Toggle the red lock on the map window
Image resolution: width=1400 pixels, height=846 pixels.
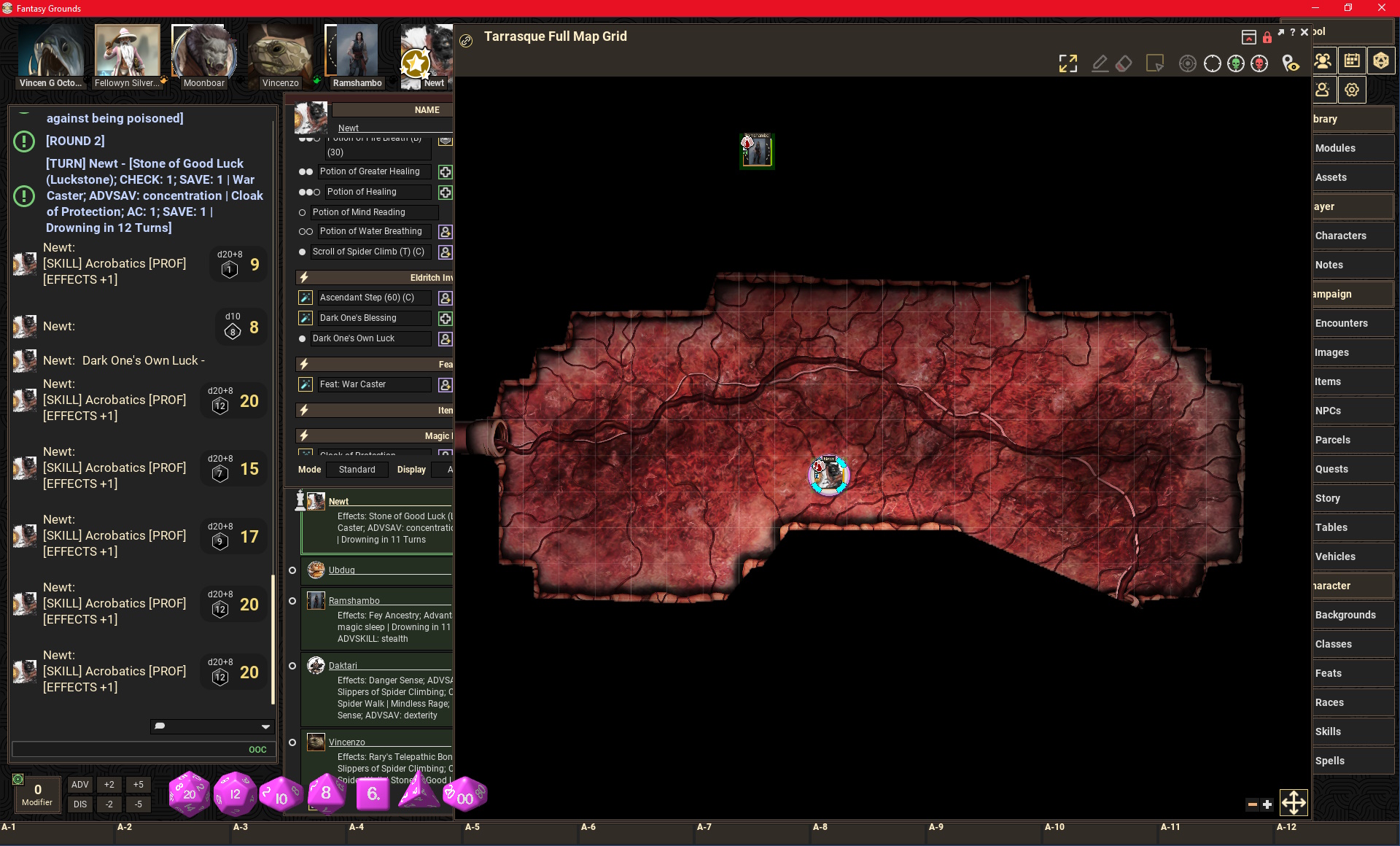point(1267,37)
